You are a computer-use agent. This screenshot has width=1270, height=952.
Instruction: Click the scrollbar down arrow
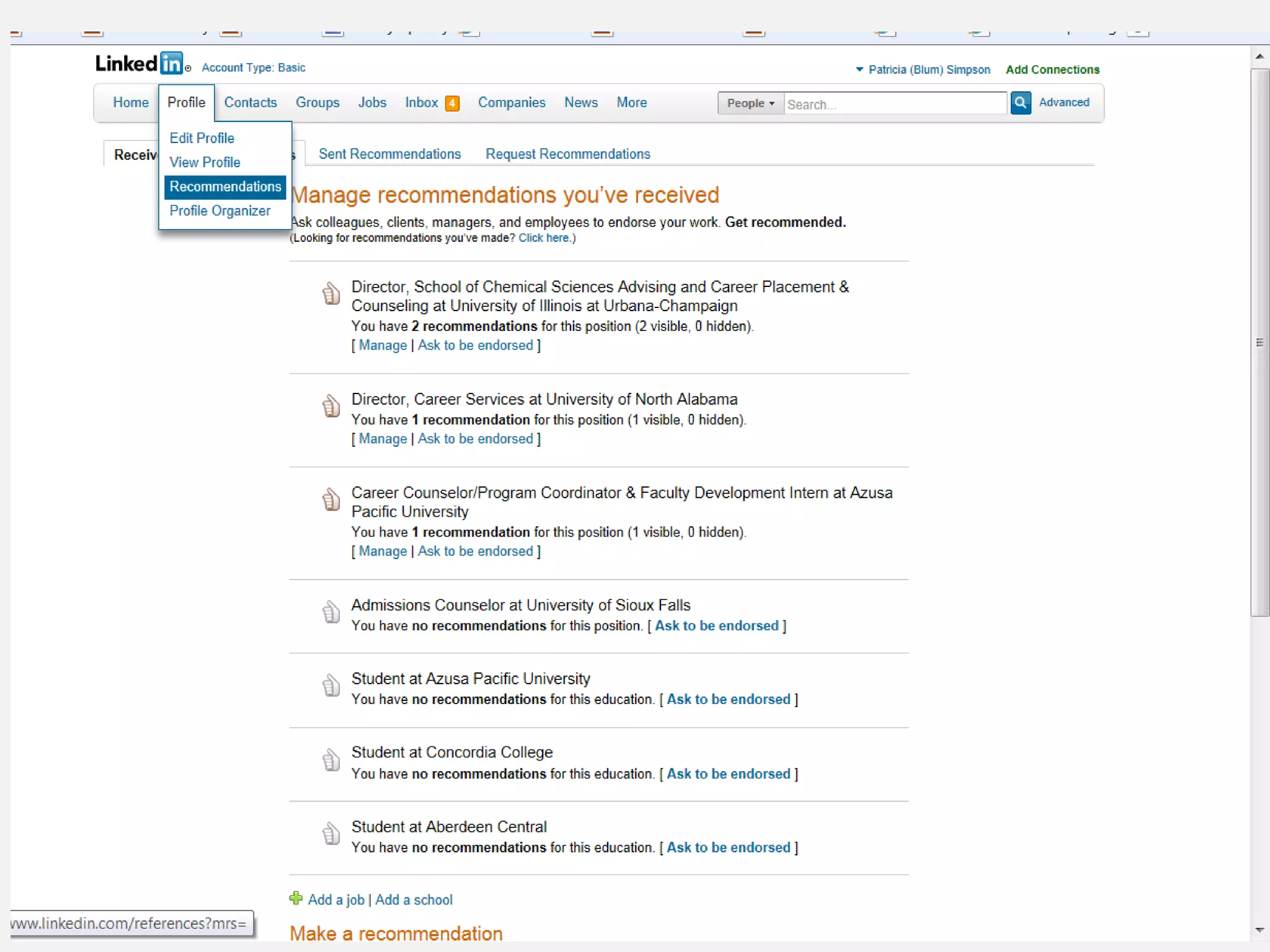pos(1259,930)
